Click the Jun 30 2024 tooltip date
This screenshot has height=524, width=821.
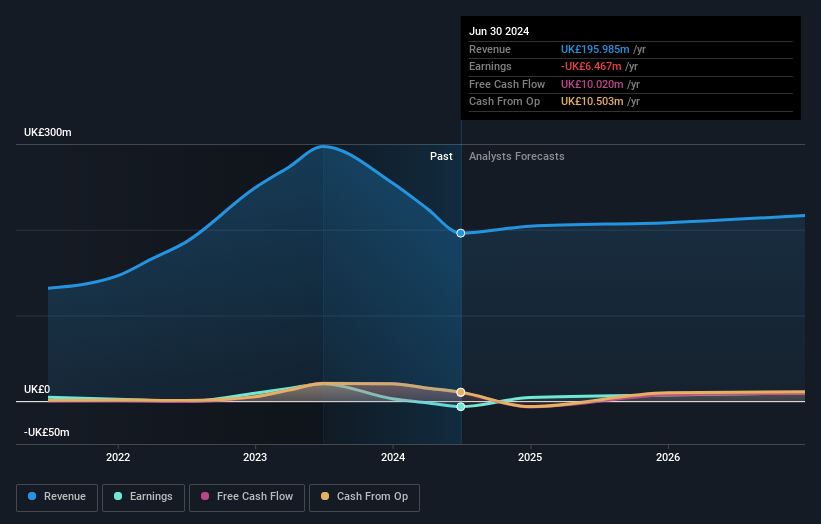(x=499, y=31)
